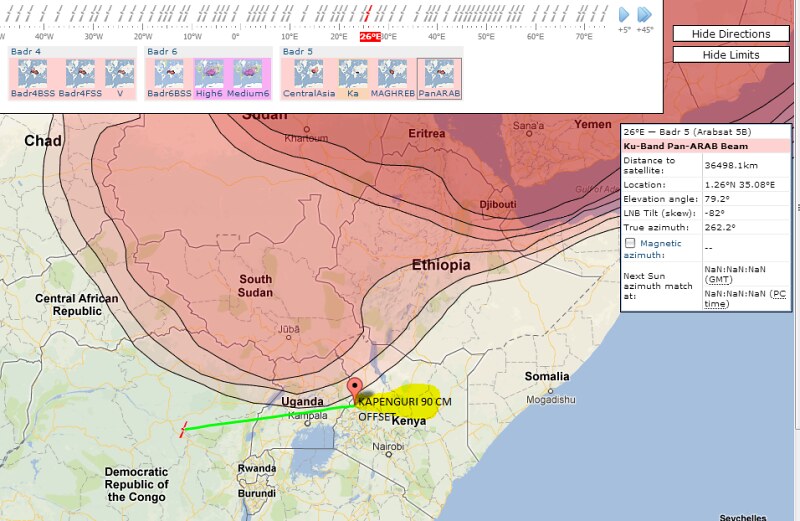Screen dimensions: 800x521
Task: Click the 26°E marker on longitude ruler
Action: click(x=370, y=37)
